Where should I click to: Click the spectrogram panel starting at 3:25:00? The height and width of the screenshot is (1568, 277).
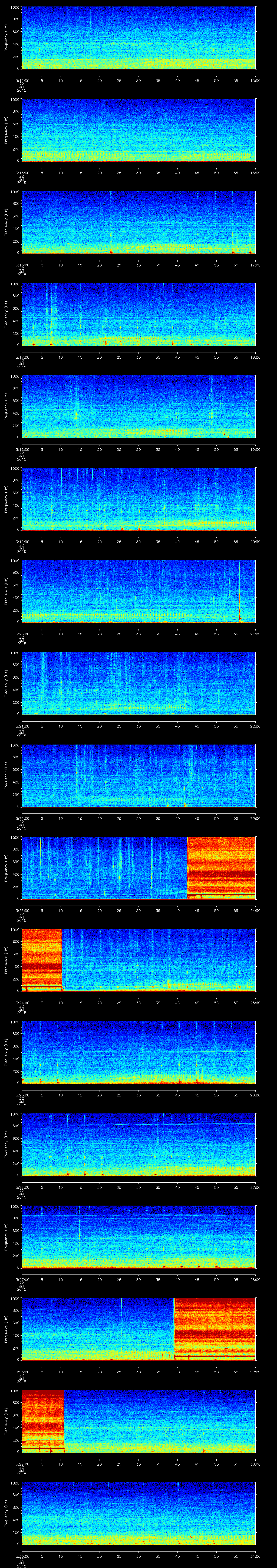coord(138,1052)
